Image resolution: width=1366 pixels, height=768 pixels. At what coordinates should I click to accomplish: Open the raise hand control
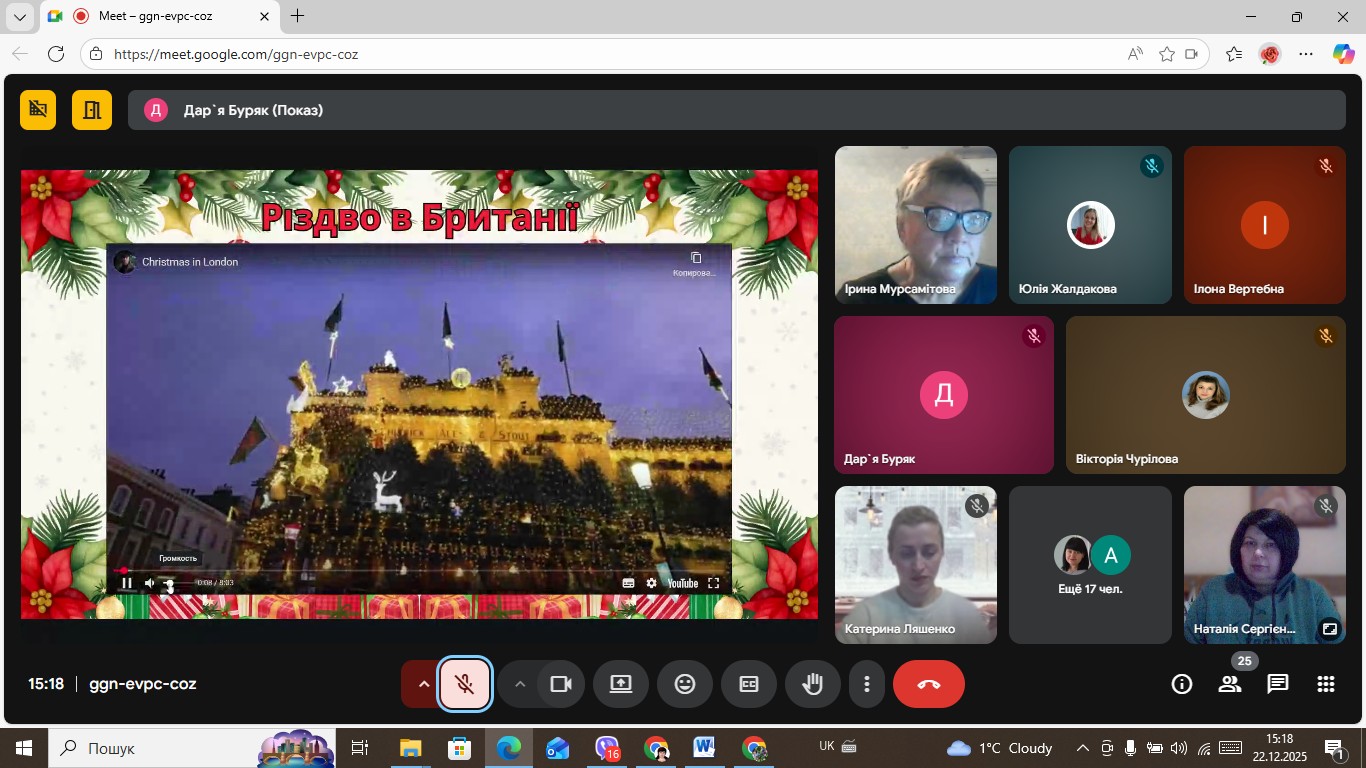click(x=813, y=684)
